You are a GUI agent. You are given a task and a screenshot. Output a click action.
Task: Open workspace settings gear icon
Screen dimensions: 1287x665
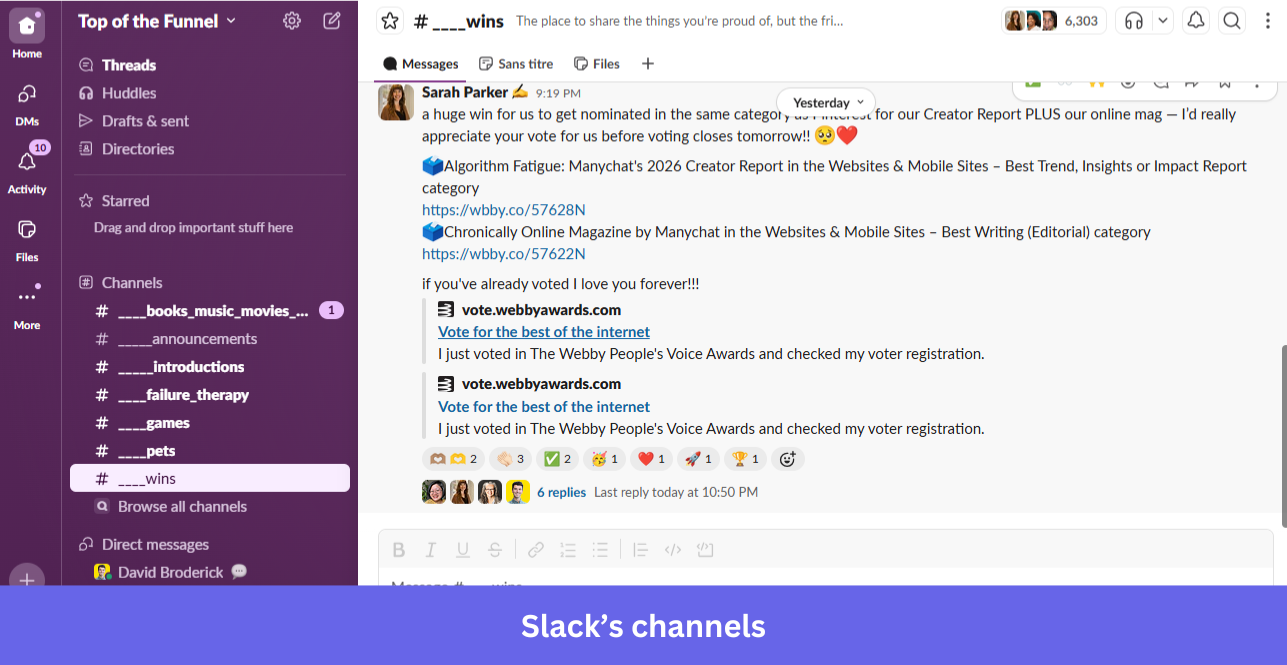292,20
